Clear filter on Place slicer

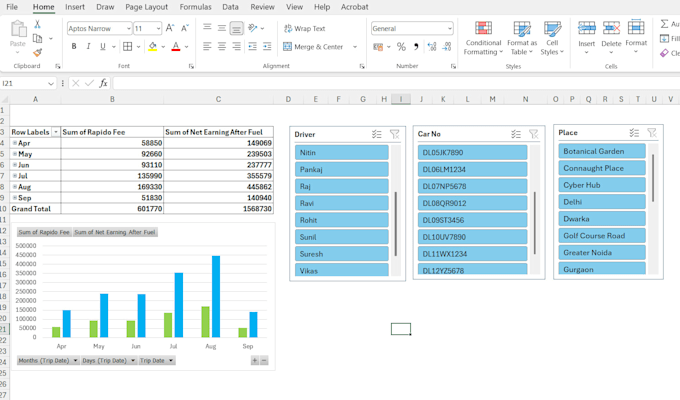652,133
